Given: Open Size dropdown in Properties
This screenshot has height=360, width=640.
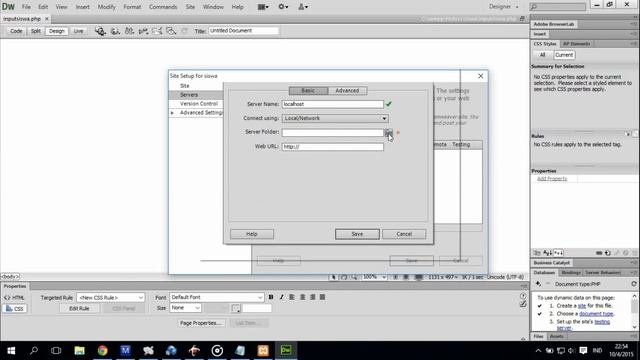Looking at the screenshot, I should click(x=185, y=308).
